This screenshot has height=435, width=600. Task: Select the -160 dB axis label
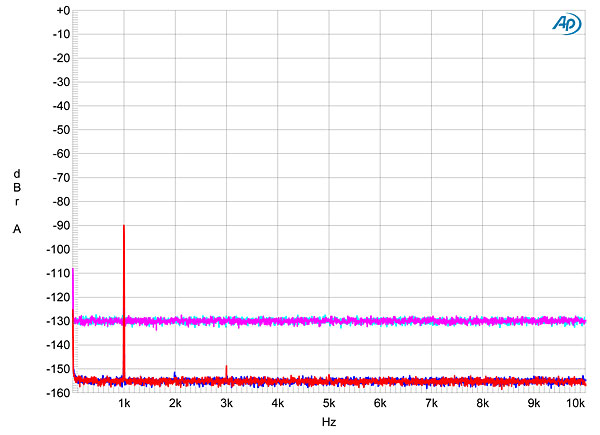pyautogui.click(x=59, y=393)
